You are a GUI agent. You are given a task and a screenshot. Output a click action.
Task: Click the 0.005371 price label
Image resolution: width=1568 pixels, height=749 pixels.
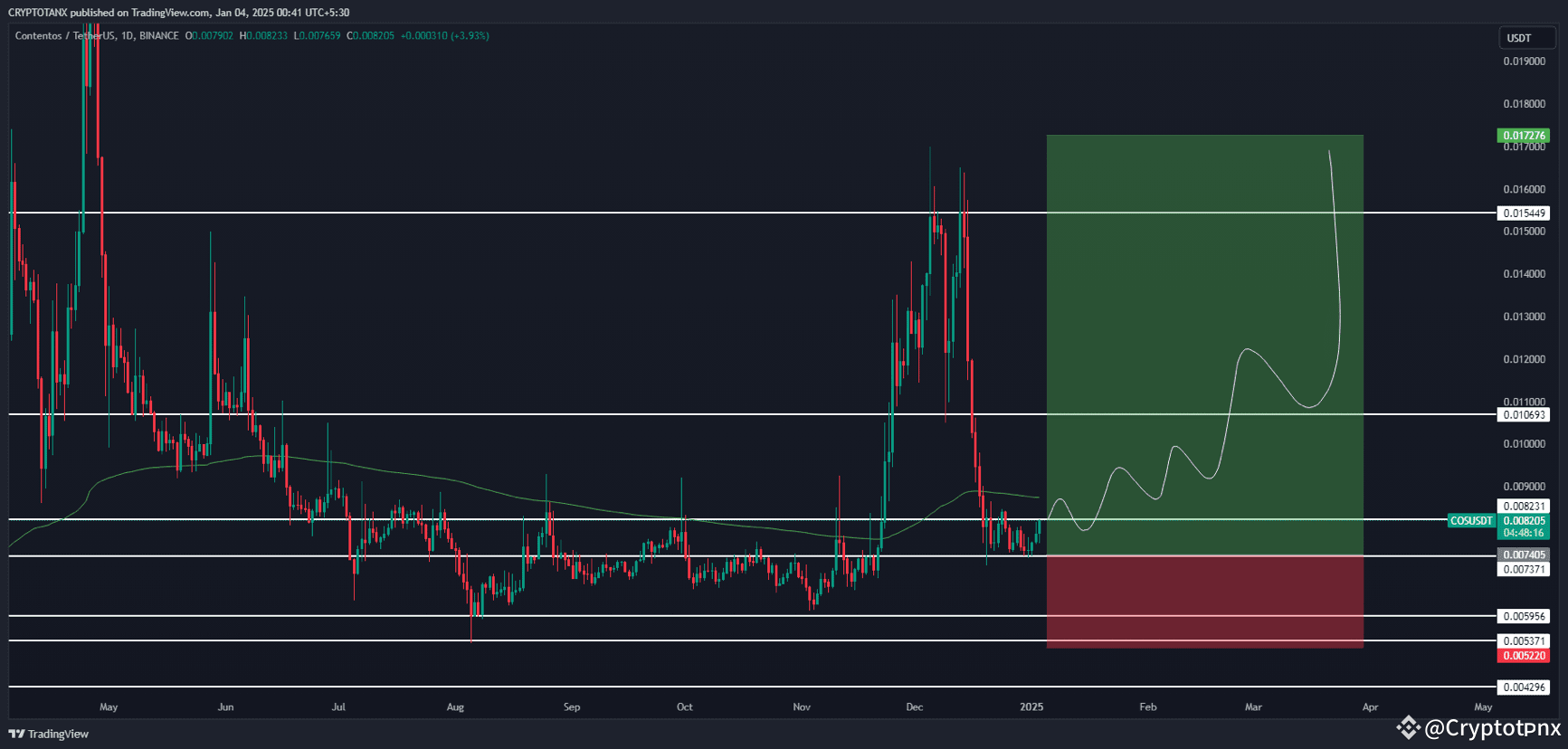tap(1524, 641)
